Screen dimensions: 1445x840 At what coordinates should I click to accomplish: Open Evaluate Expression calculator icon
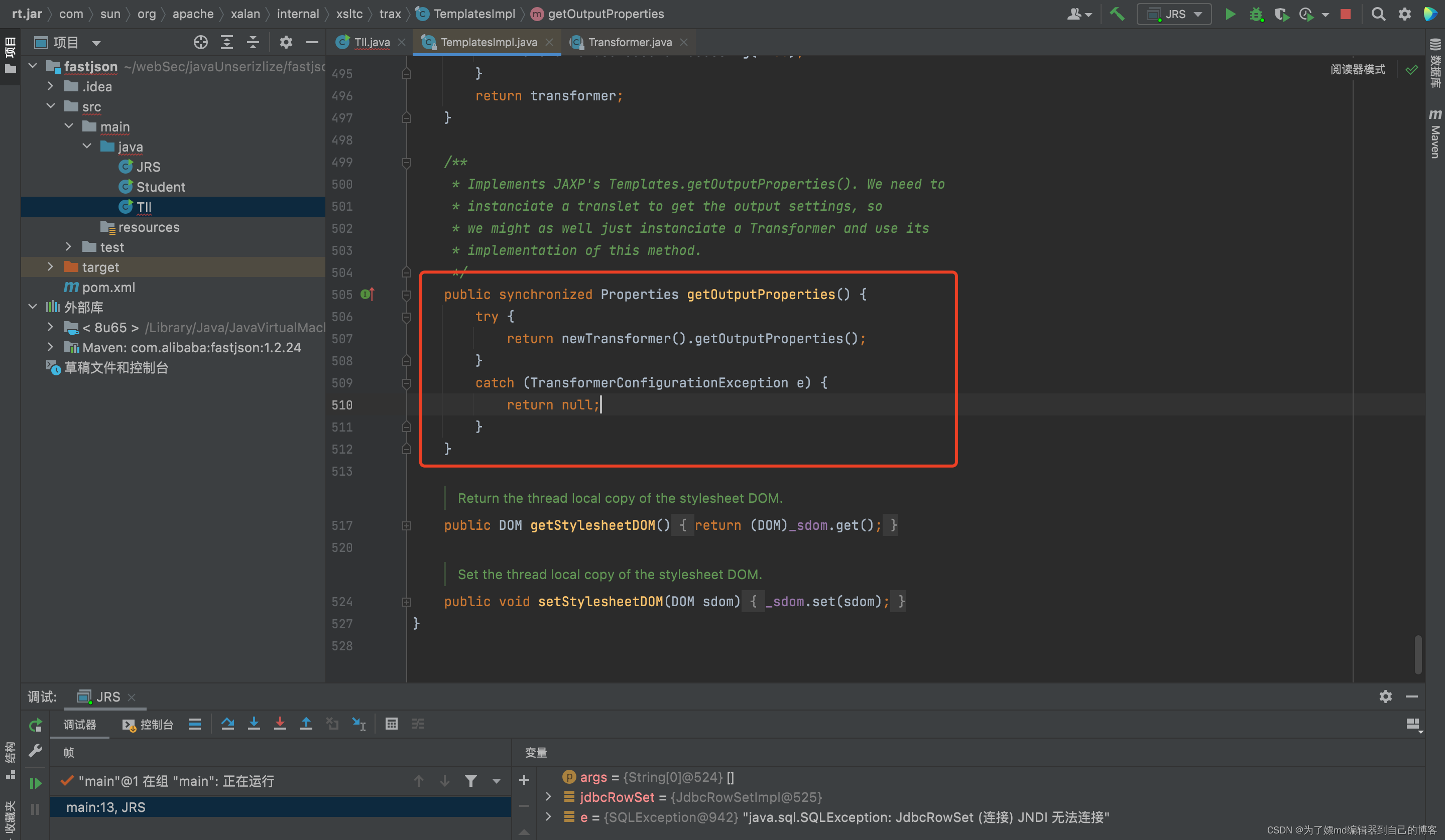click(392, 724)
